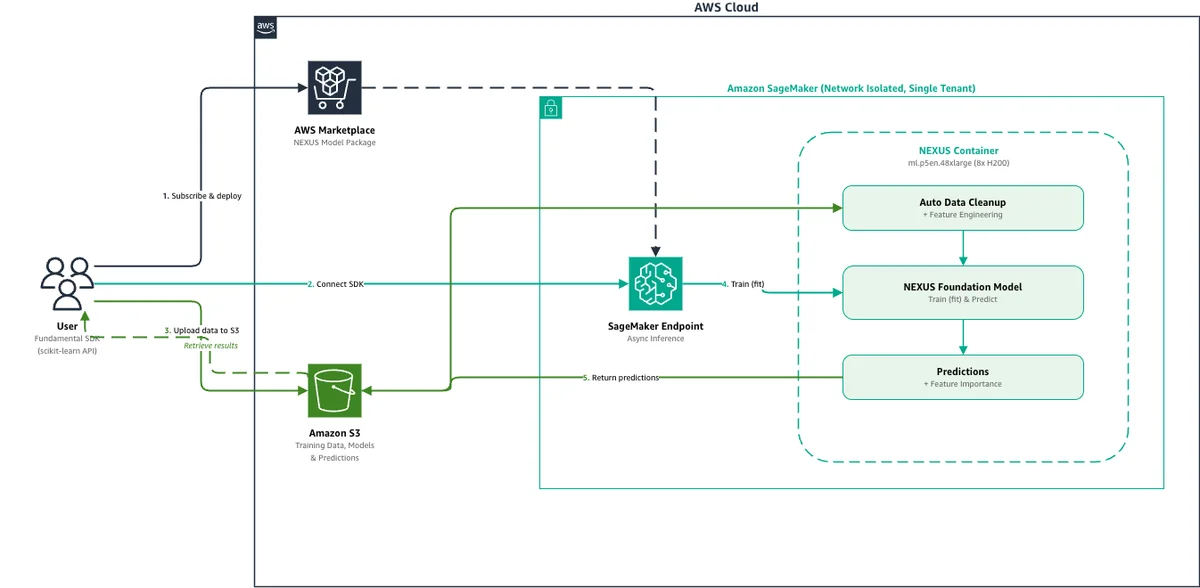Click the 'Async Inference' caption
The height and width of the screenshot is (588, 1200).
point(655,339)
